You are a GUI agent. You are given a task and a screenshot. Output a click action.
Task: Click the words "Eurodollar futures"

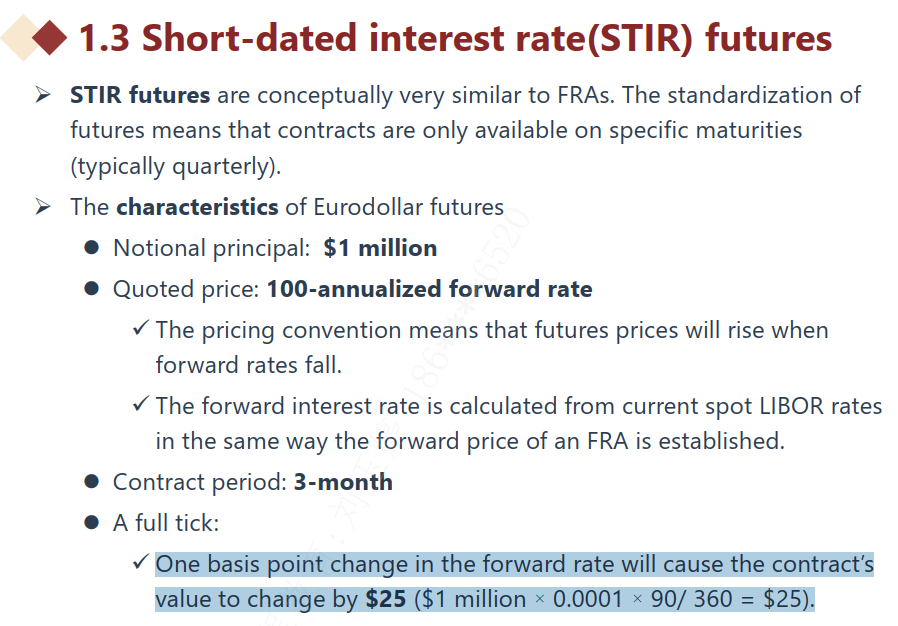pos(408,208)
